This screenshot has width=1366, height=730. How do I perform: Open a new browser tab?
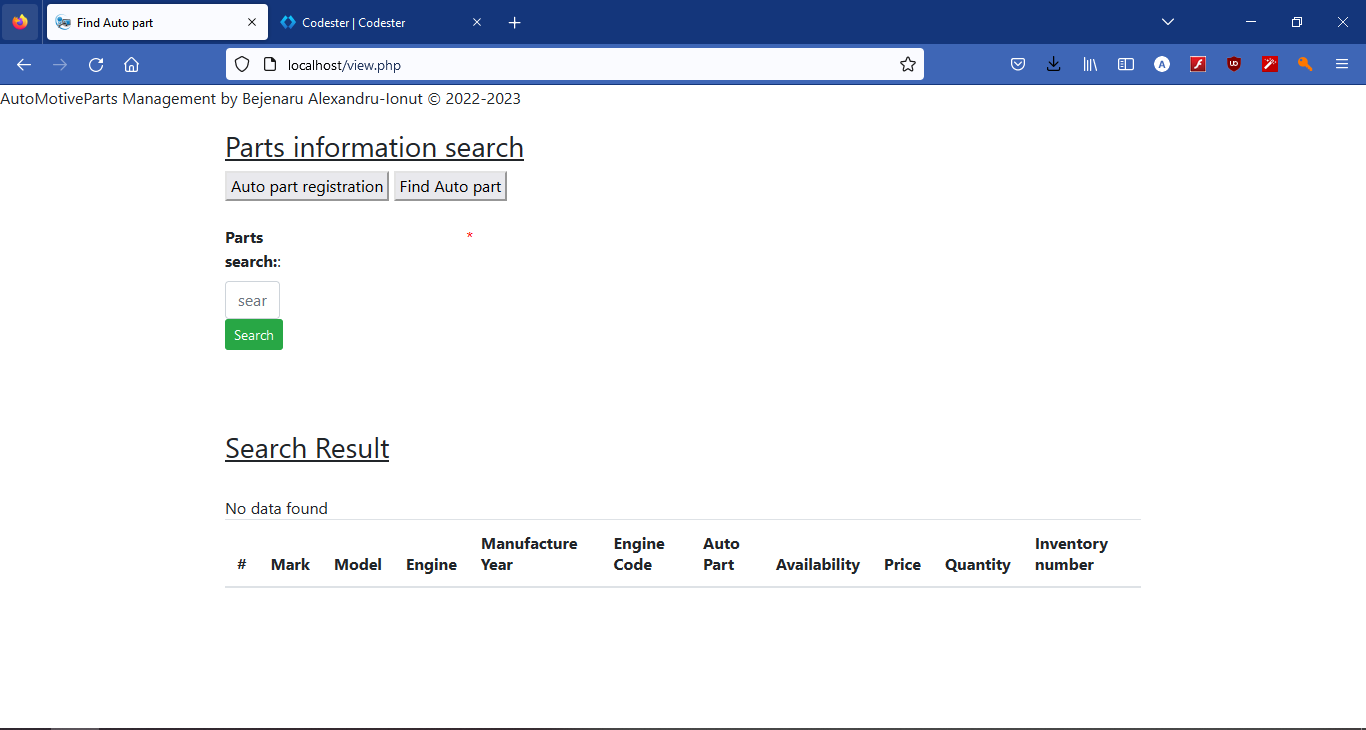tap(515, 22)
